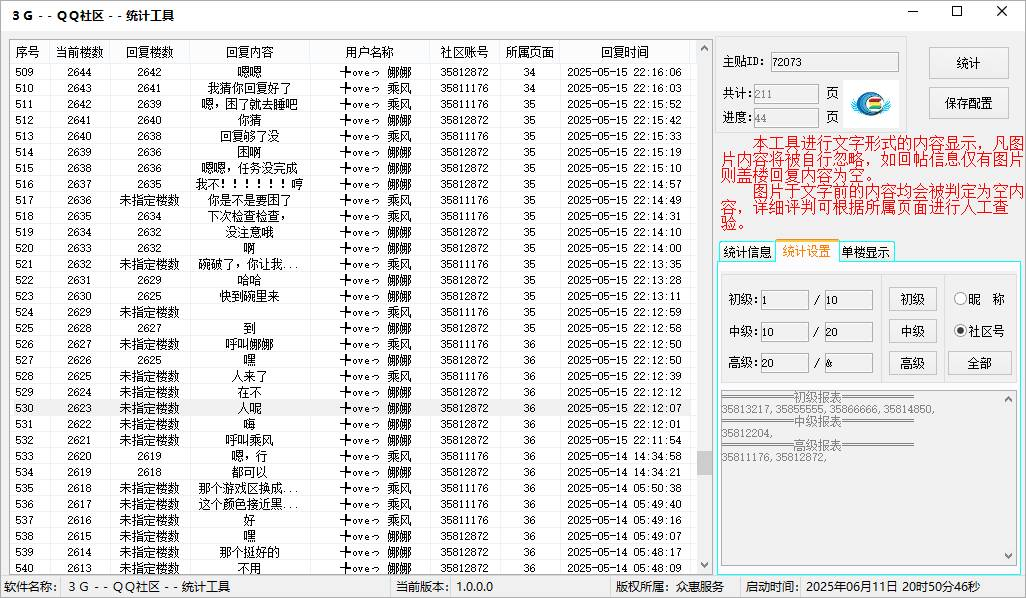Select highlighted row 530 人呢

349,408
